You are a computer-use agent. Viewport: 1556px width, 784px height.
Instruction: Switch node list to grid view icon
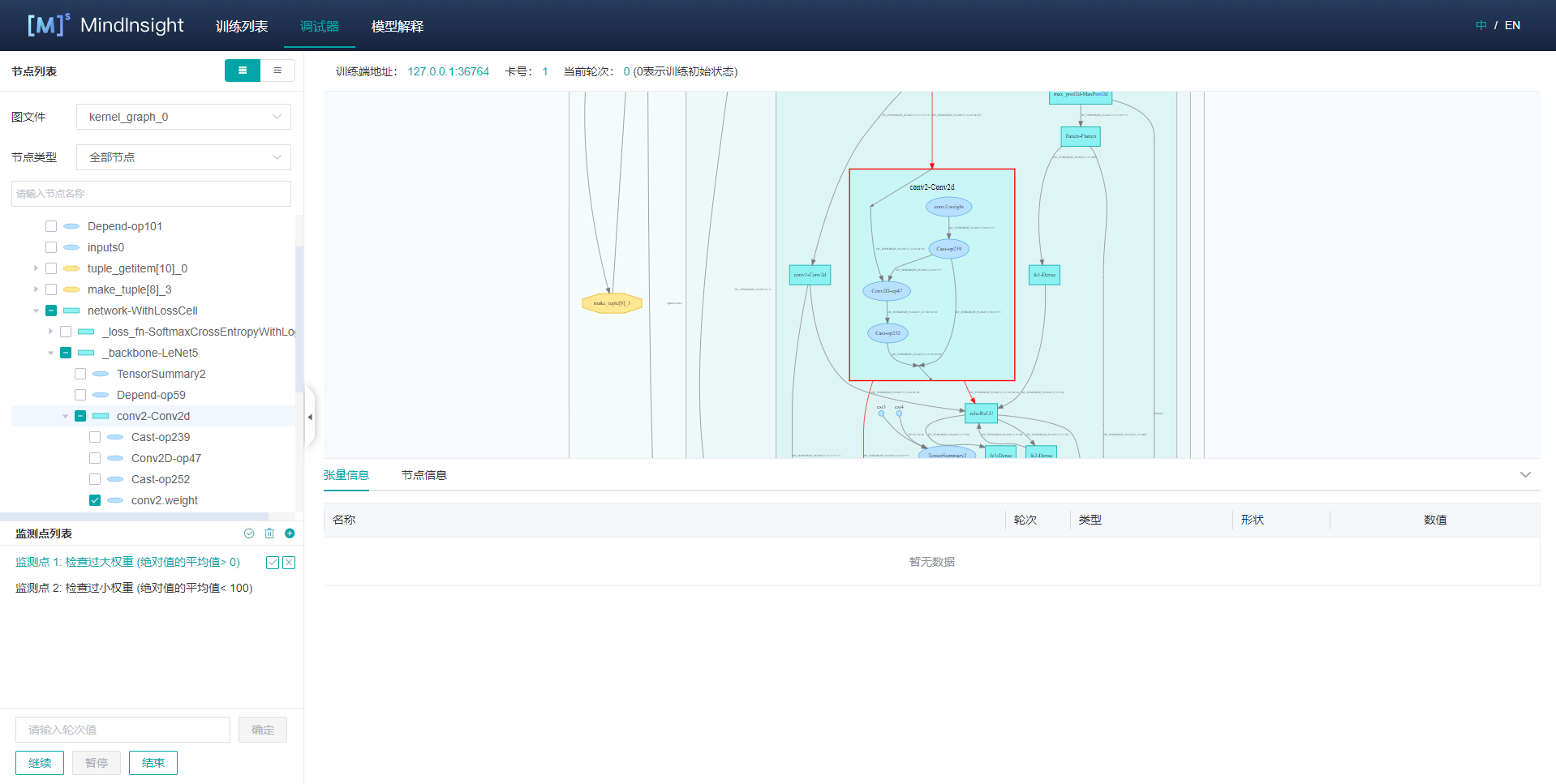point(242,71)
